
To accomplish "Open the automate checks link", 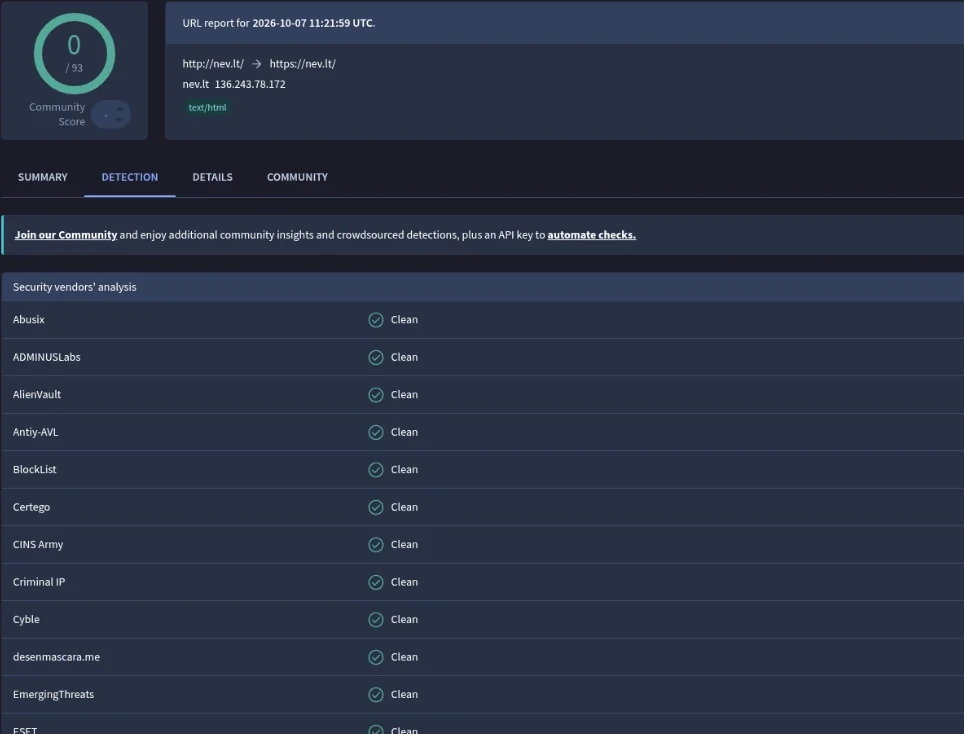I will pos(591,235).
